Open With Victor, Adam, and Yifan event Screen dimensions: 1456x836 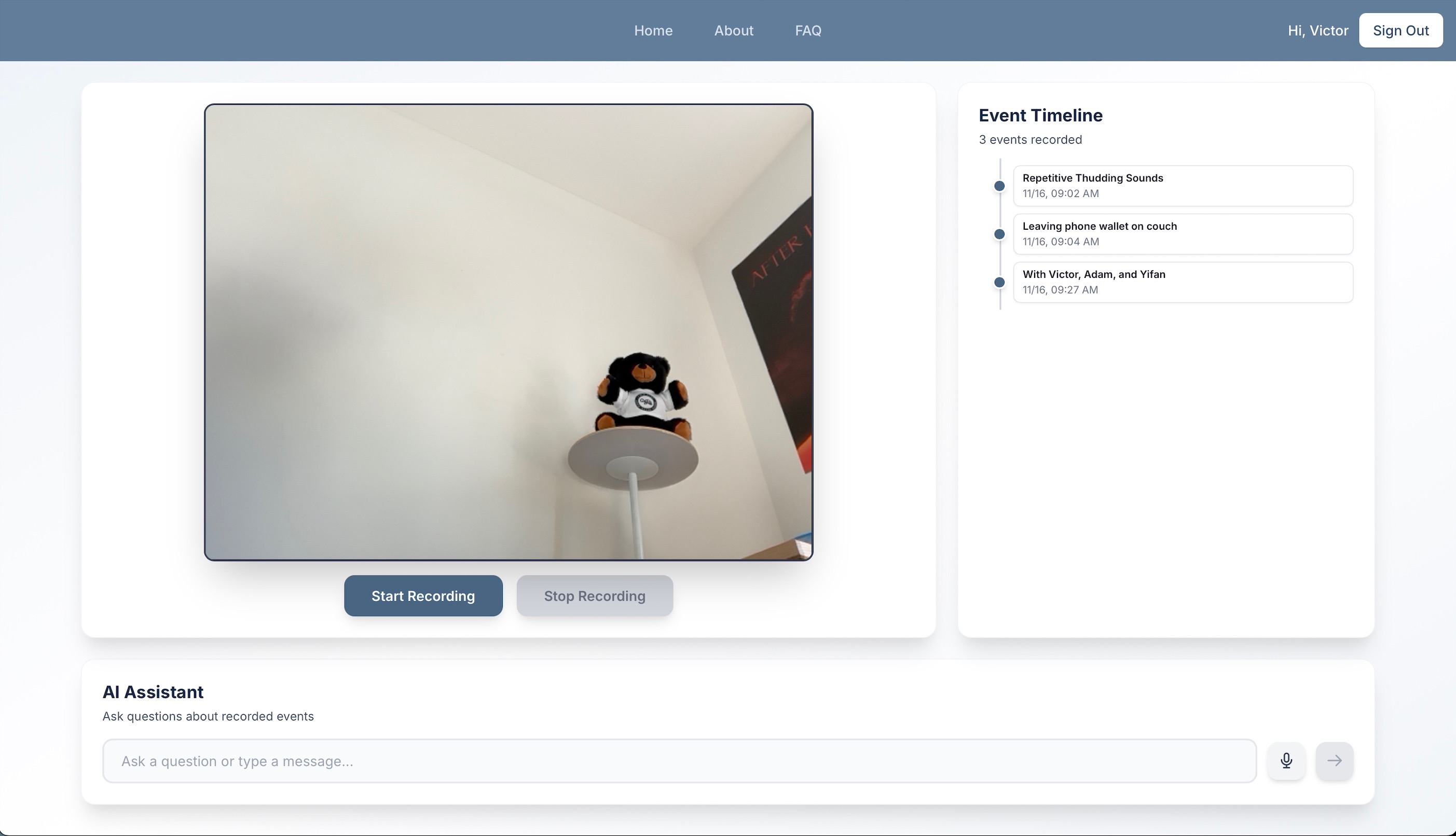tap(1183, 282)
